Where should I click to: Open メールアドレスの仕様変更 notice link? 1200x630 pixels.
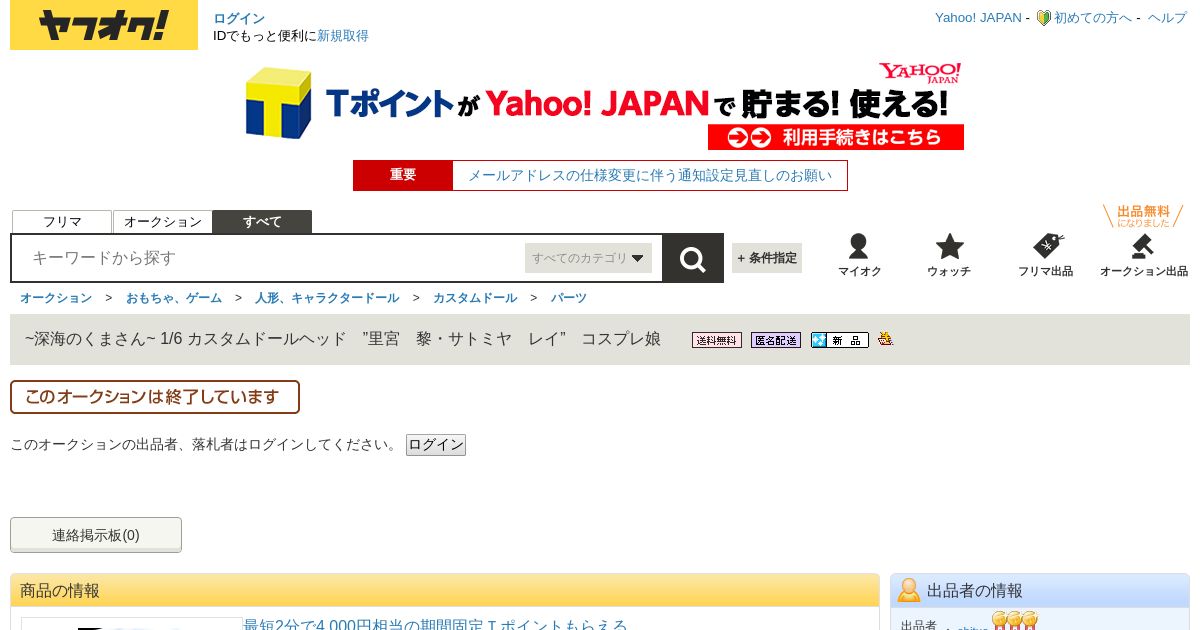pyautogui.click(x=650, y=176)
